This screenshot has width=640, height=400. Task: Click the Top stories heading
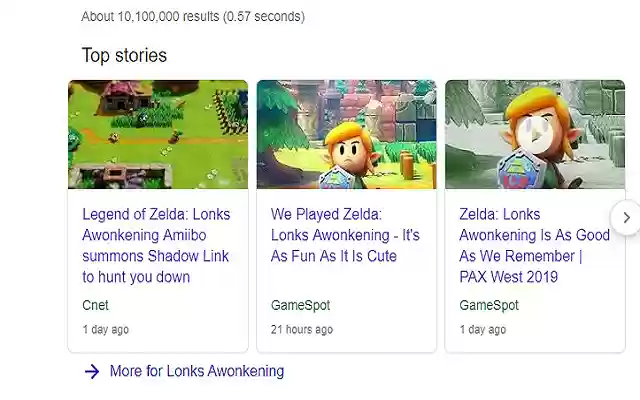[124, 55]
